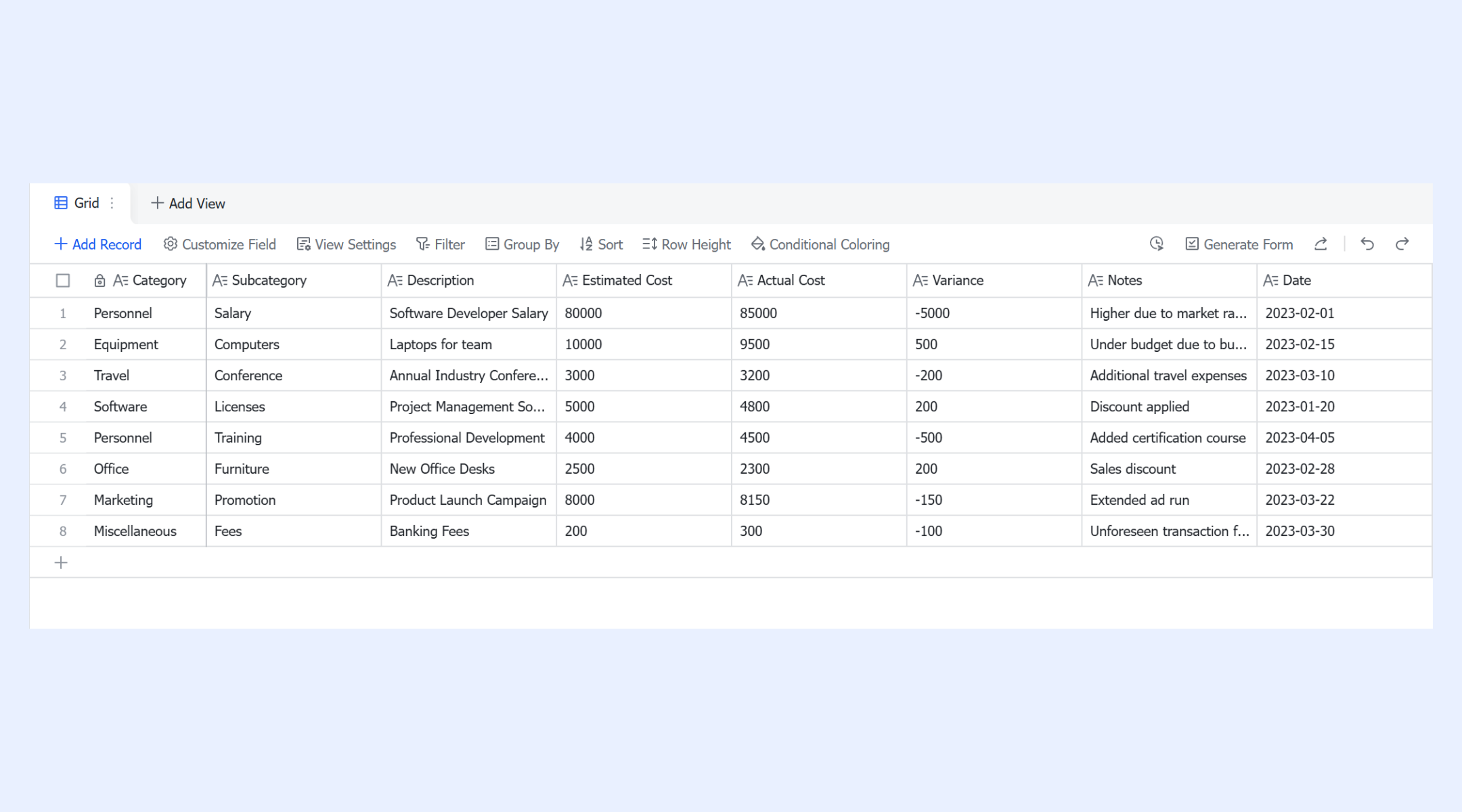1462x812 pixels.
Task: Toggle the select-all checkbox in header
Action: [x=63, y=280]
